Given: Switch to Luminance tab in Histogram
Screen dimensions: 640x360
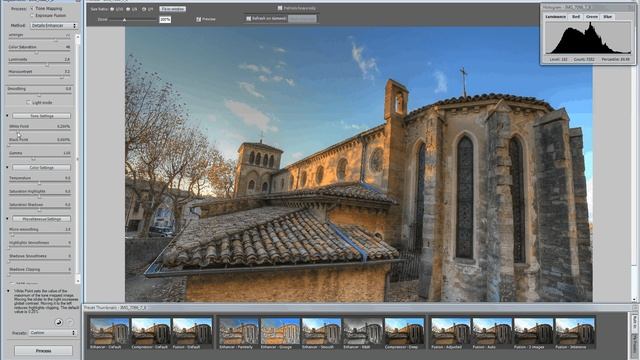Looking at the screenshot, I should (556, 17).
